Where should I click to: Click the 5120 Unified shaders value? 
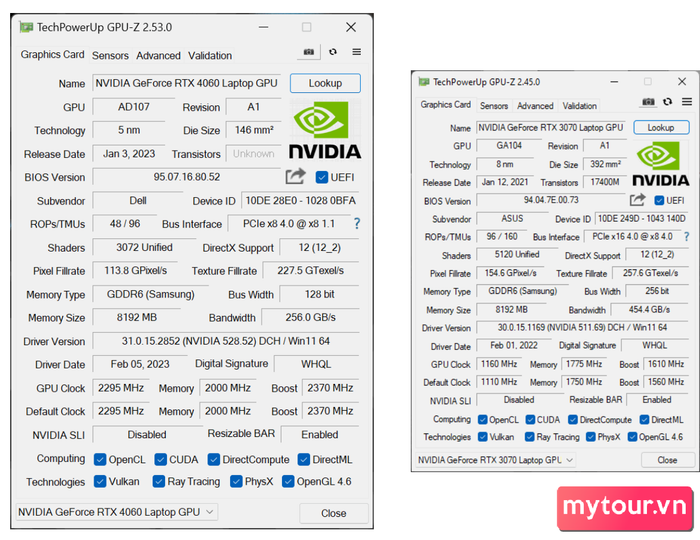(517, 254)
